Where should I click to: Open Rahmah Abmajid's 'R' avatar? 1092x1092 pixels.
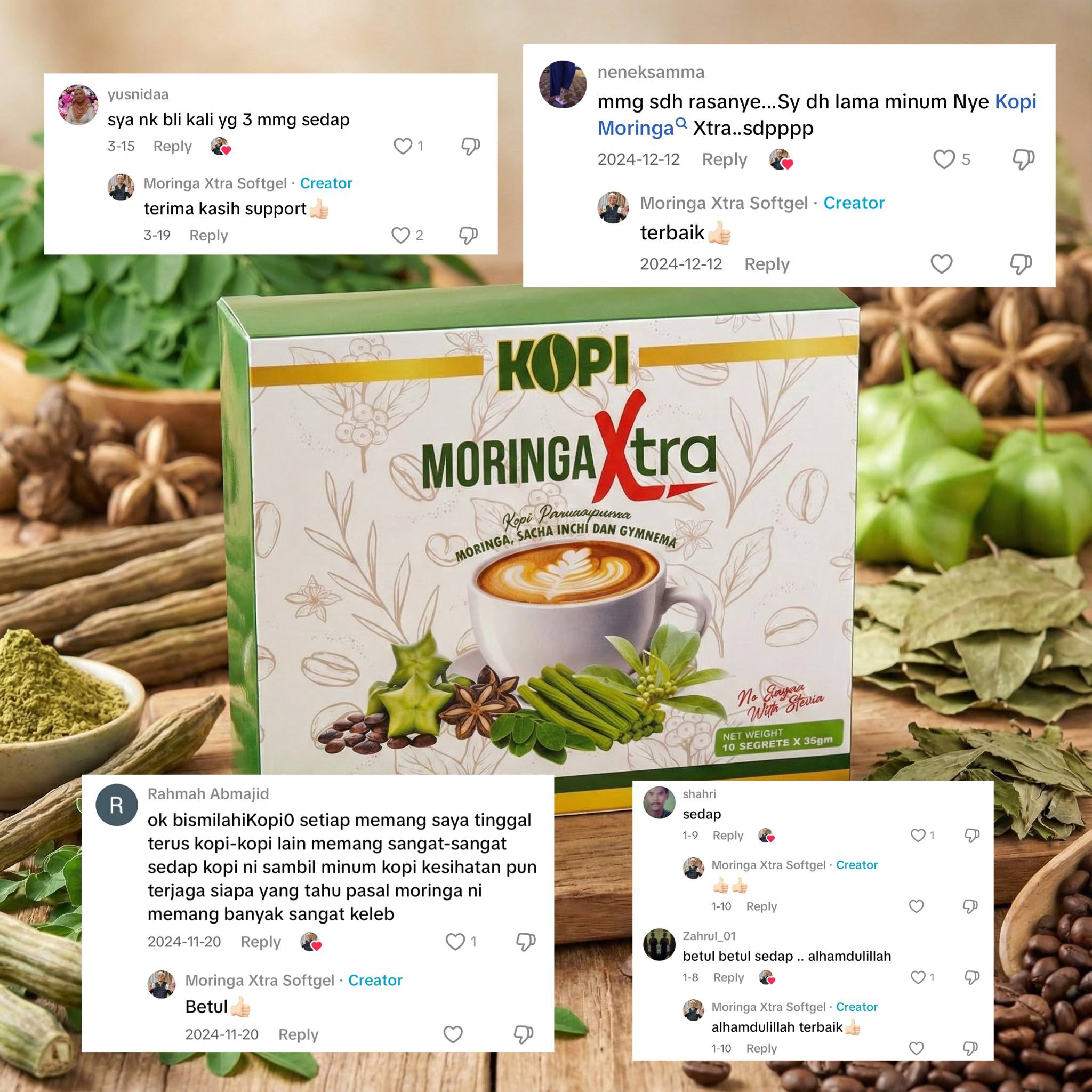coord(116,806)
